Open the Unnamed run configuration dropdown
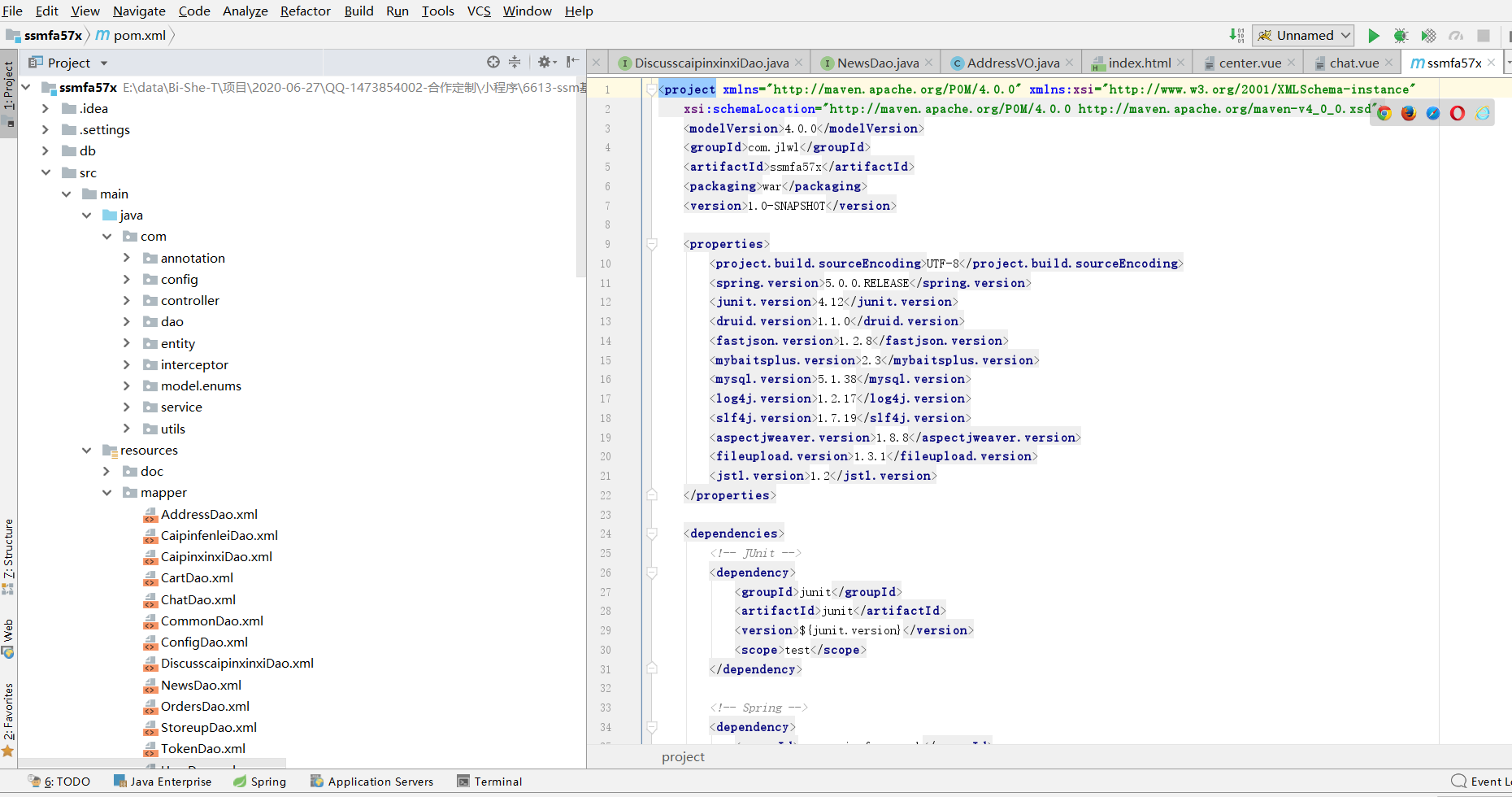 tap(1303, 35)
